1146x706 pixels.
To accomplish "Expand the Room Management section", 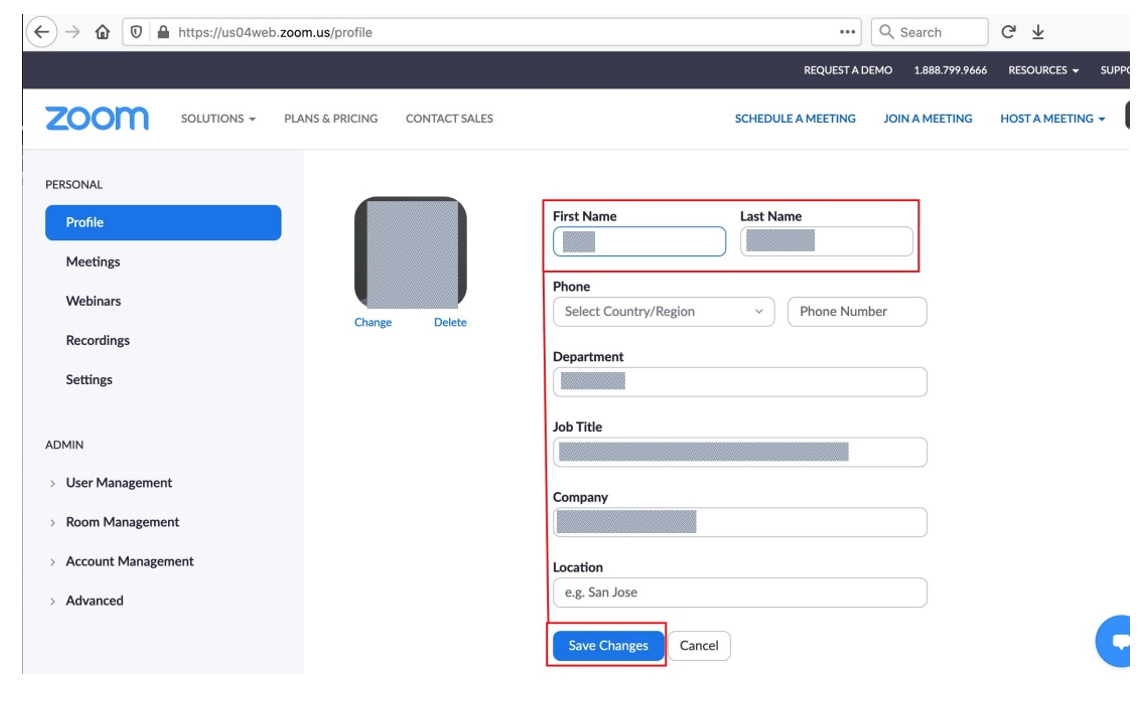I will pos(122,522).
